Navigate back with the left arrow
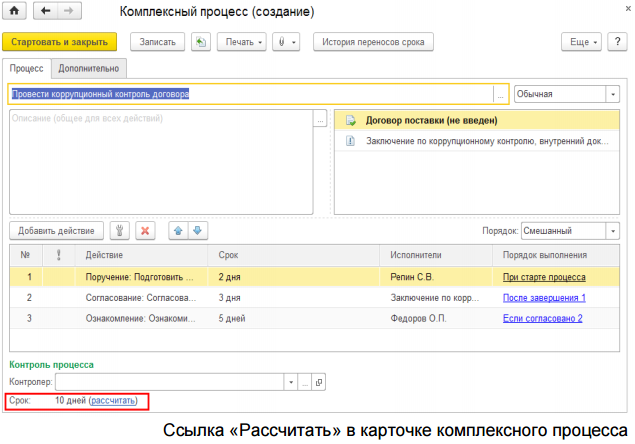635x444 pixels. click(45, 11)
